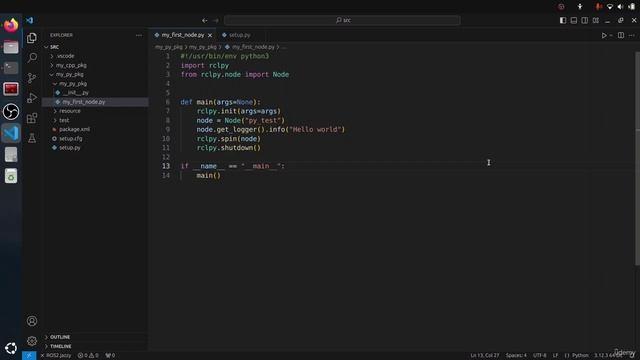The height and width of the screenshot is (360, 640).
Task: Open setup.cfg in the explorer
Action: [x=70, y=139]
